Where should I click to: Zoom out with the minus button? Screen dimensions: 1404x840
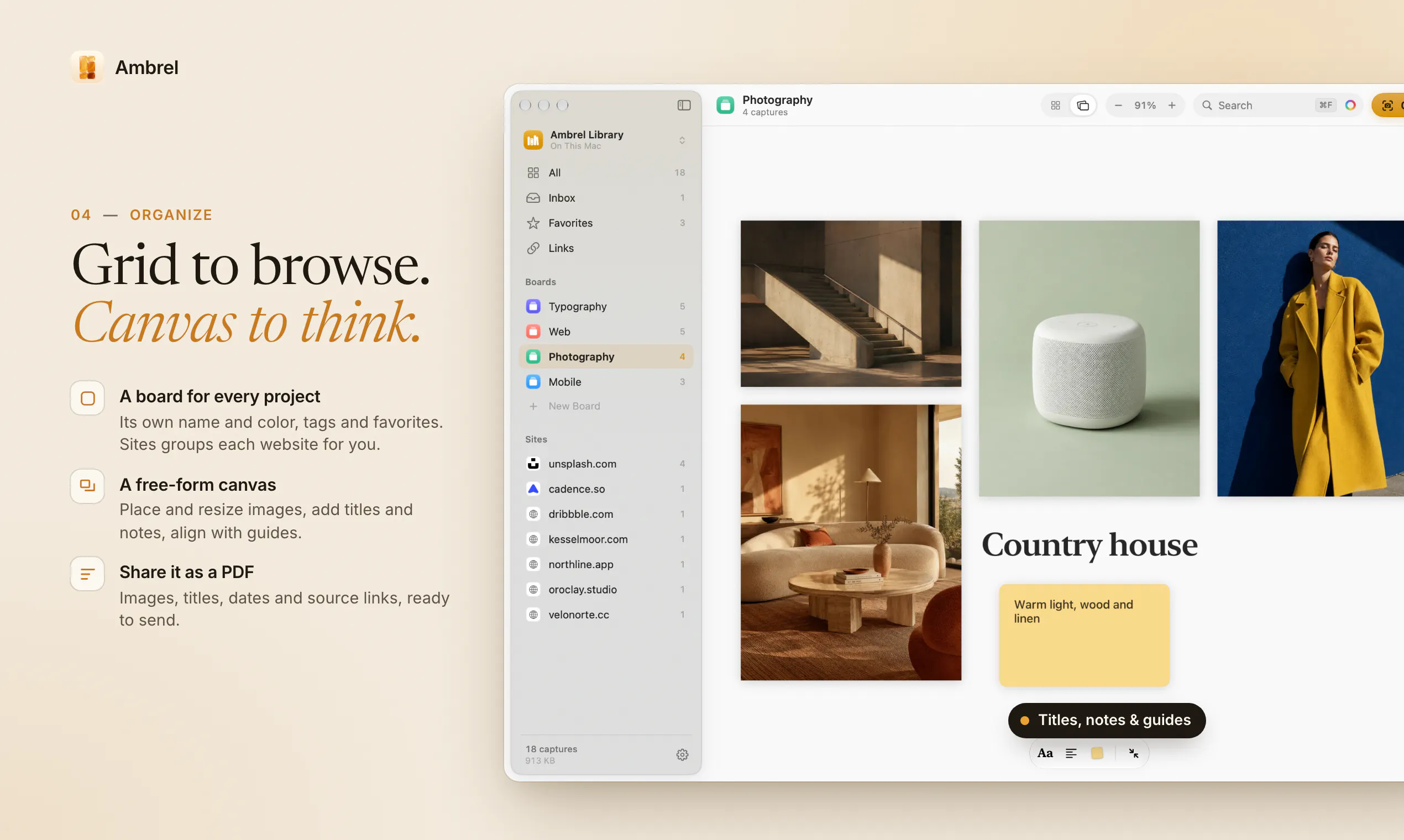pos(1118,106)
